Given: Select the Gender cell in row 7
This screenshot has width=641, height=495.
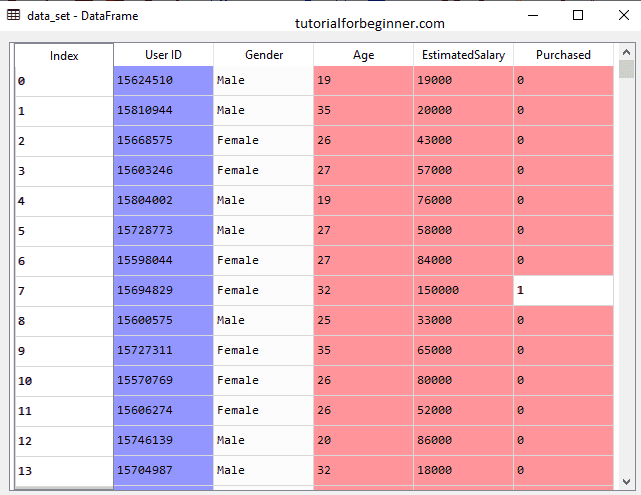Looking at the screenshot, I should pos(264,291).
